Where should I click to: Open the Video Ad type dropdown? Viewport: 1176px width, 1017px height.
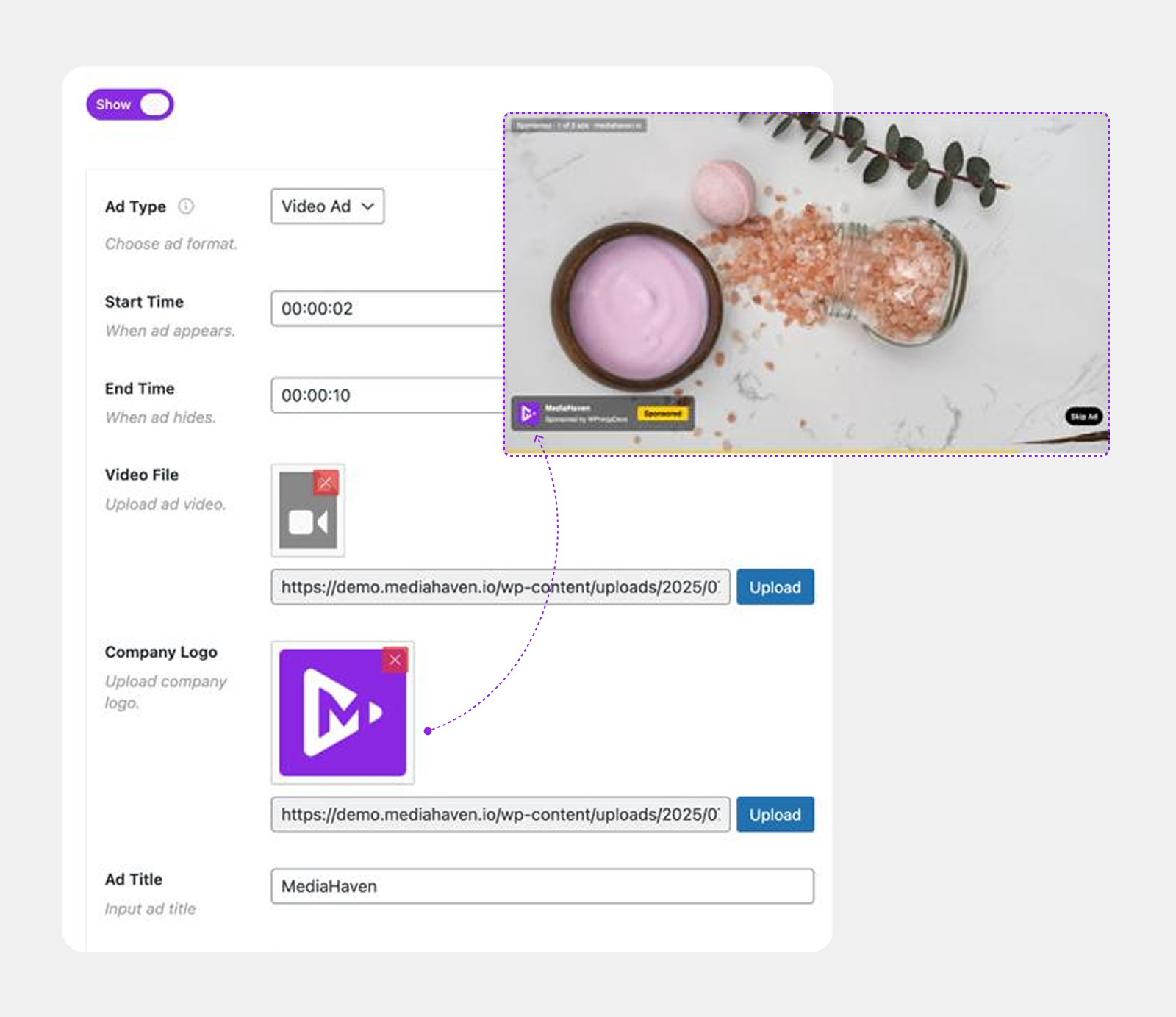coord(327,206)
